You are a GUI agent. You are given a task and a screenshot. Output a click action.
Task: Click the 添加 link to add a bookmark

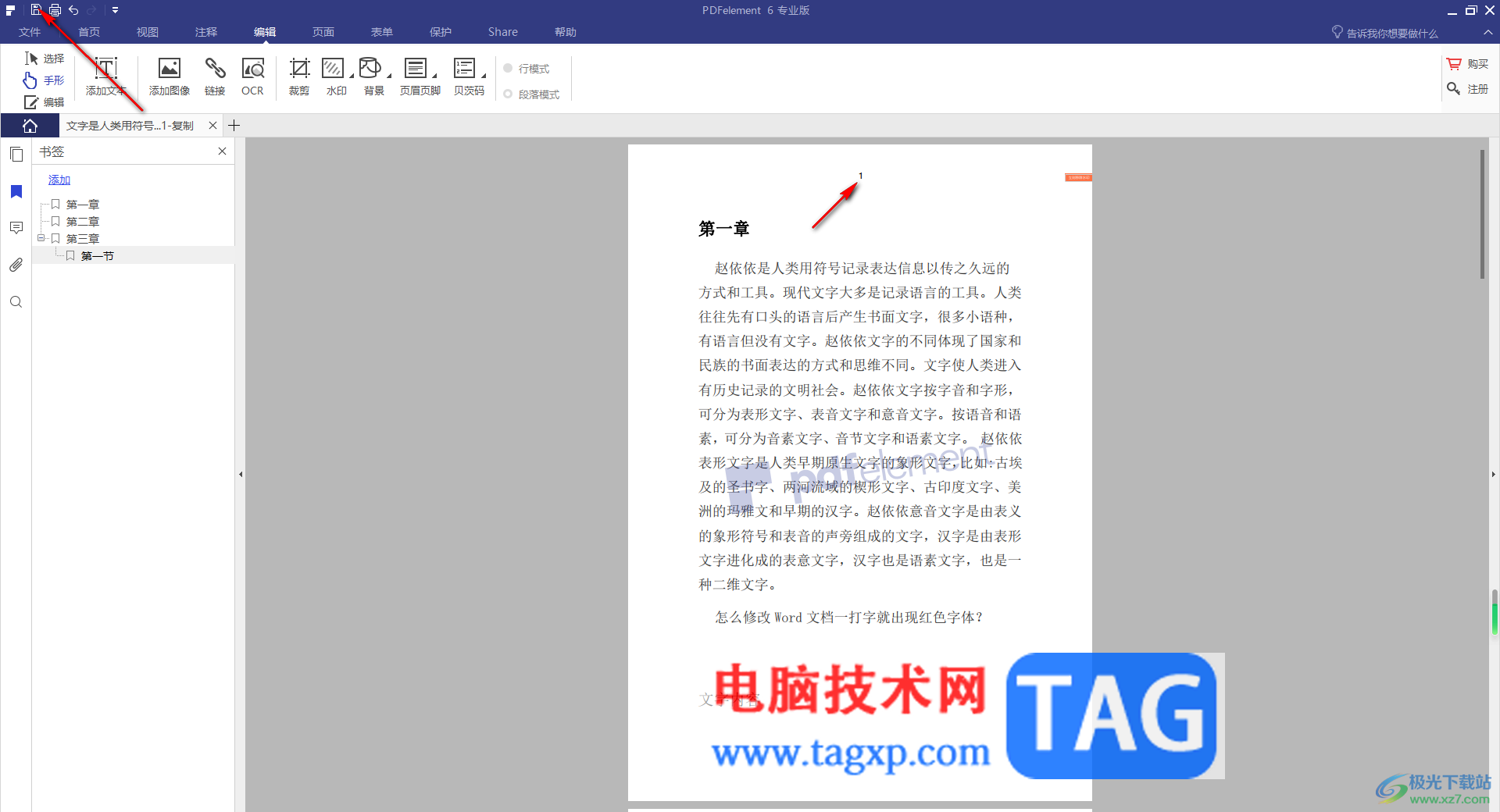point(59,180)
